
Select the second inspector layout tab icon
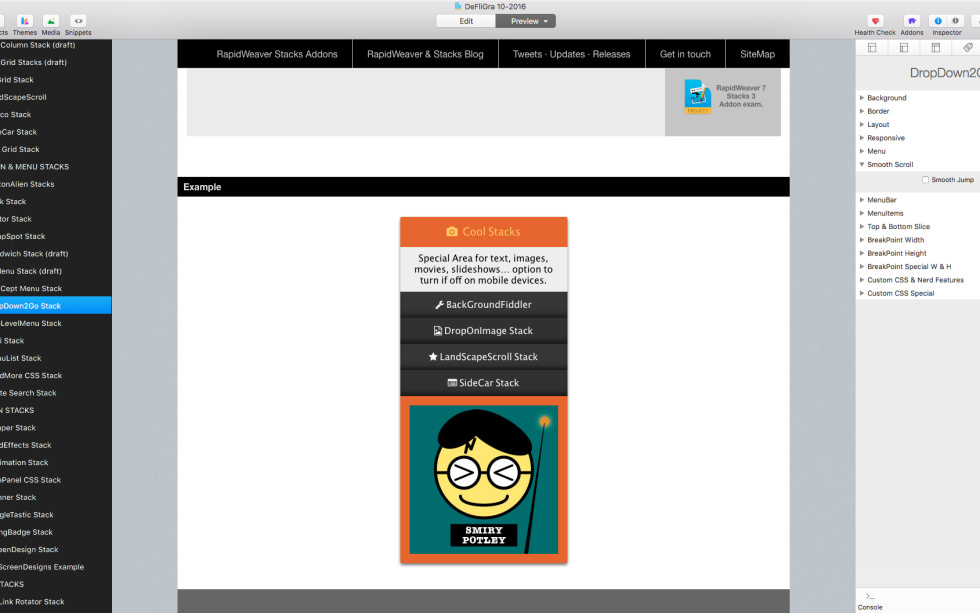(x=904, y=47)
